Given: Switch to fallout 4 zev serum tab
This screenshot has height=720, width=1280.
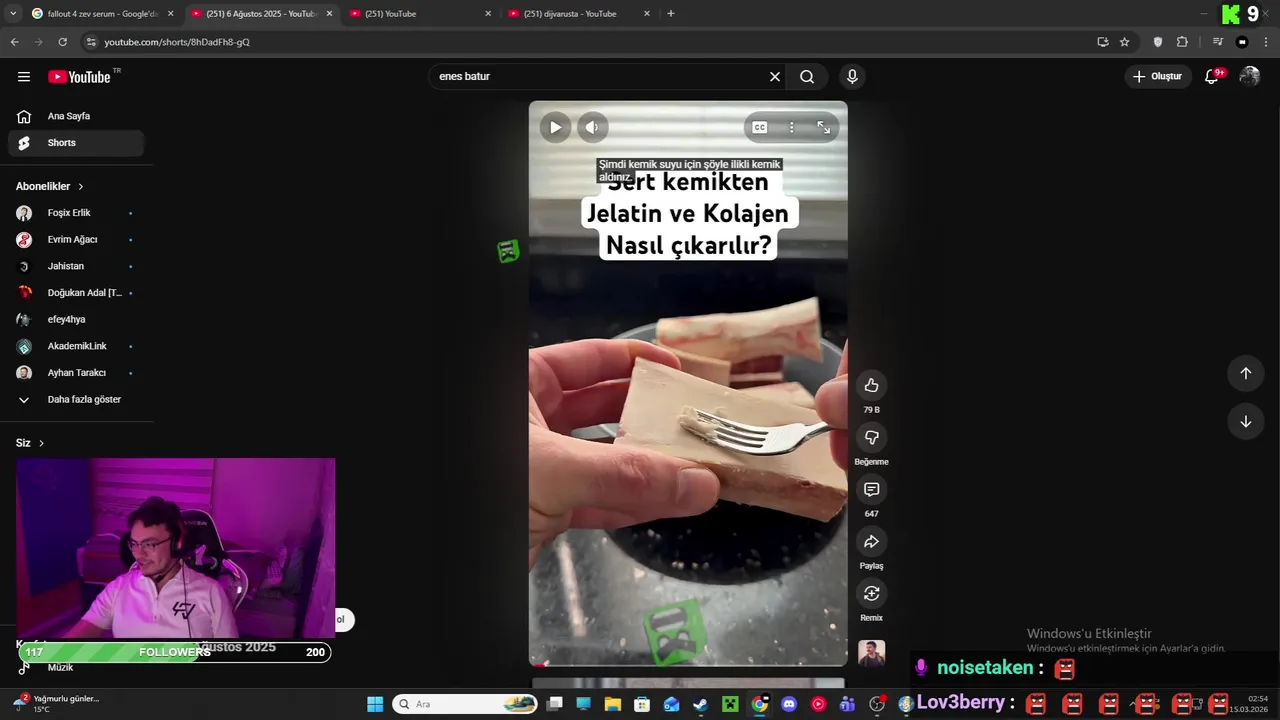Looking at the screenshot, I should tap(102, 13).
